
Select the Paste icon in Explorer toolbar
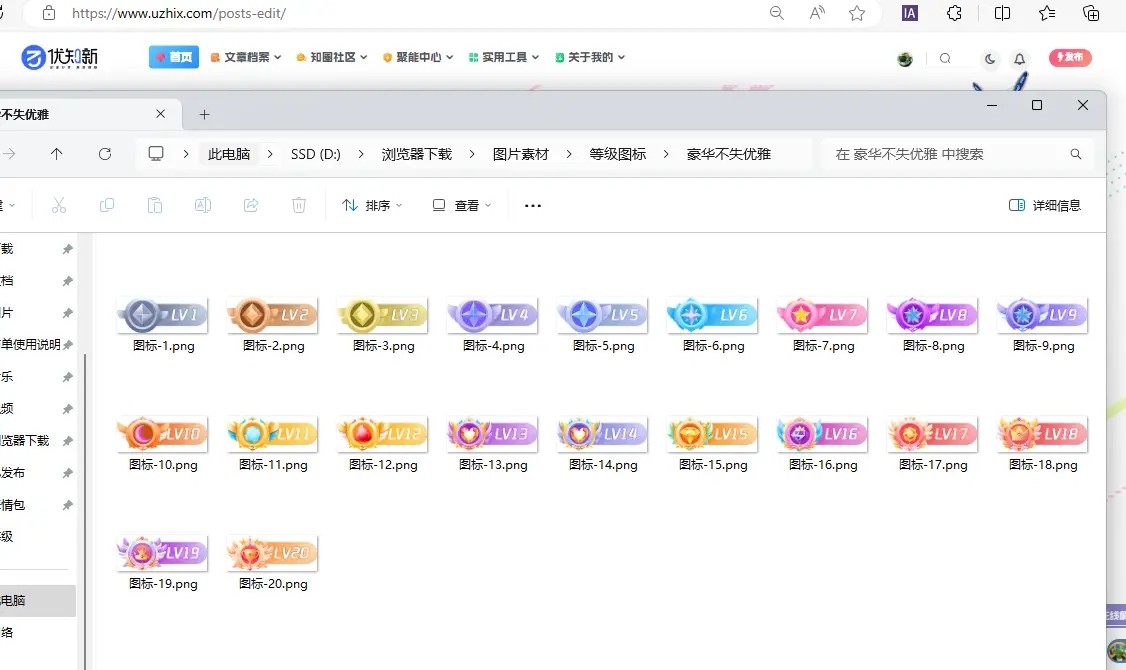pyautogui.click(x=155, y=205)
